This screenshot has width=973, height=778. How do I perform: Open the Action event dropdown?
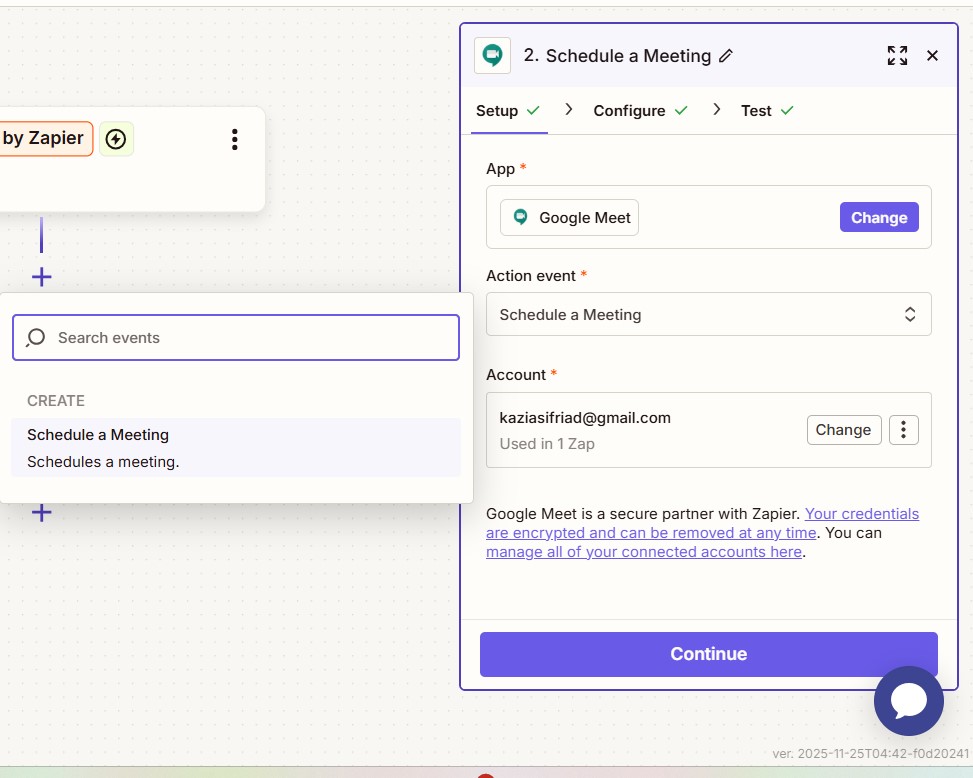pyautogui.click(x=708, y=314)
